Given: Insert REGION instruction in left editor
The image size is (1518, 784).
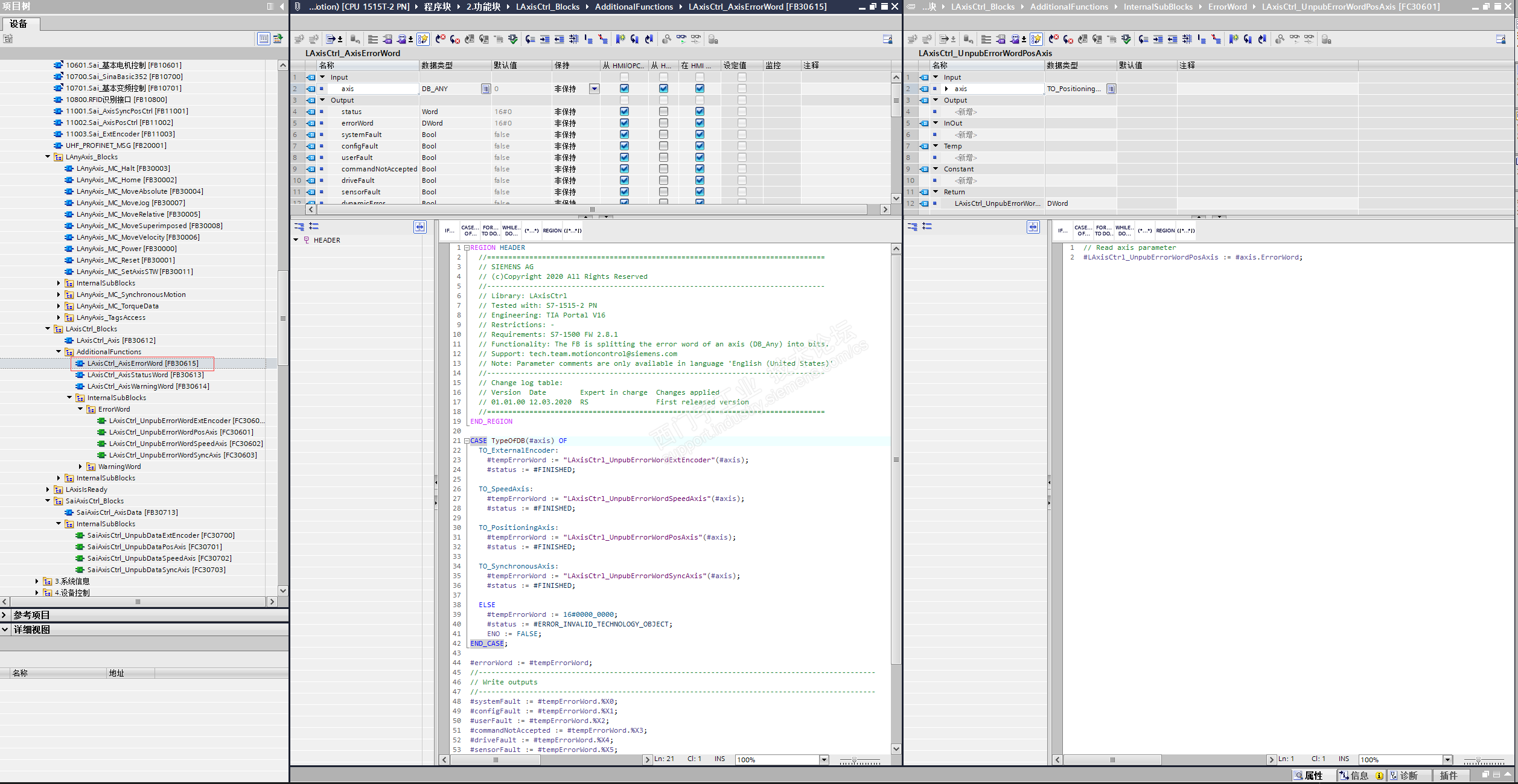Looking at the screenshot, I should point(552,231).
